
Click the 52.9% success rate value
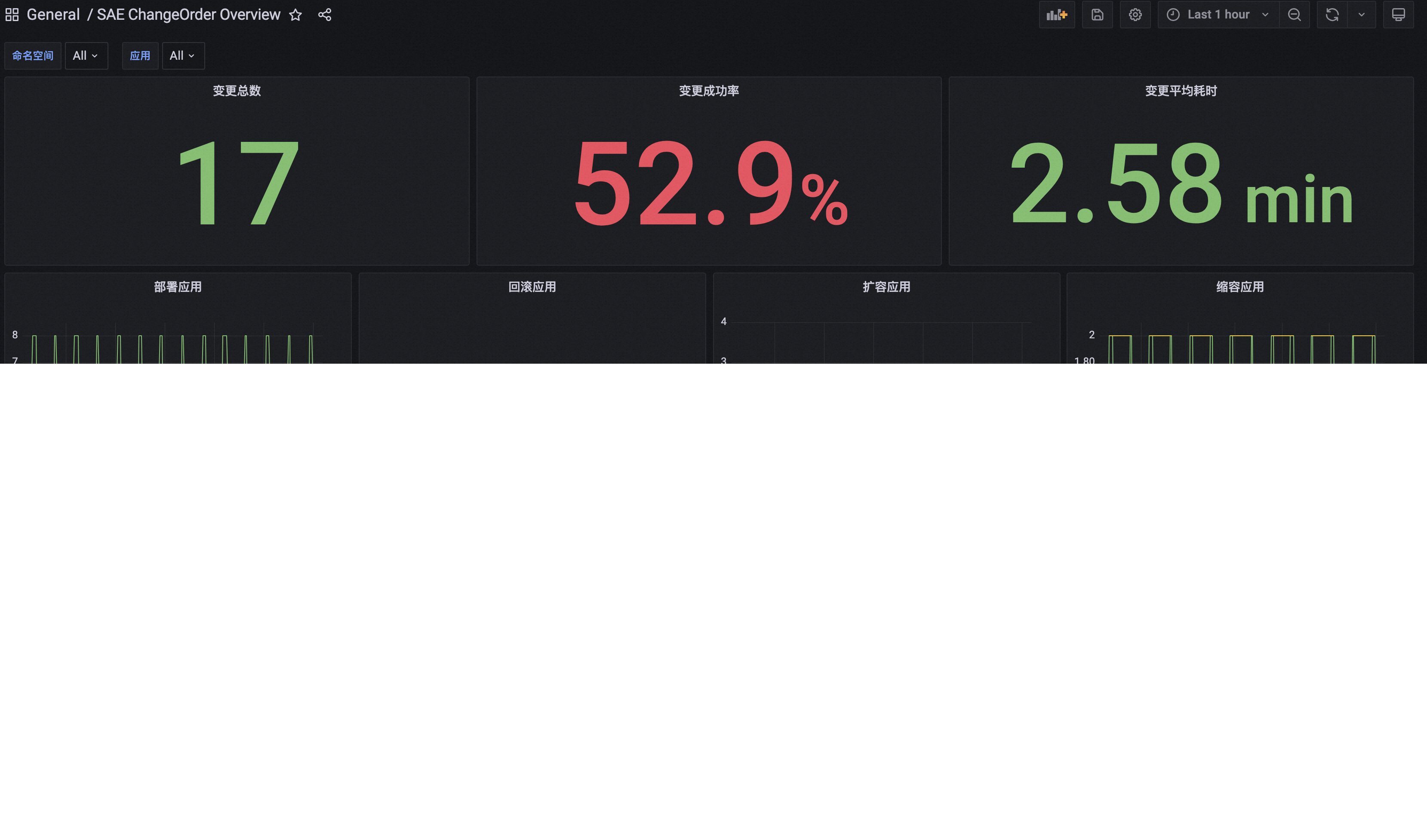(710, 184)
